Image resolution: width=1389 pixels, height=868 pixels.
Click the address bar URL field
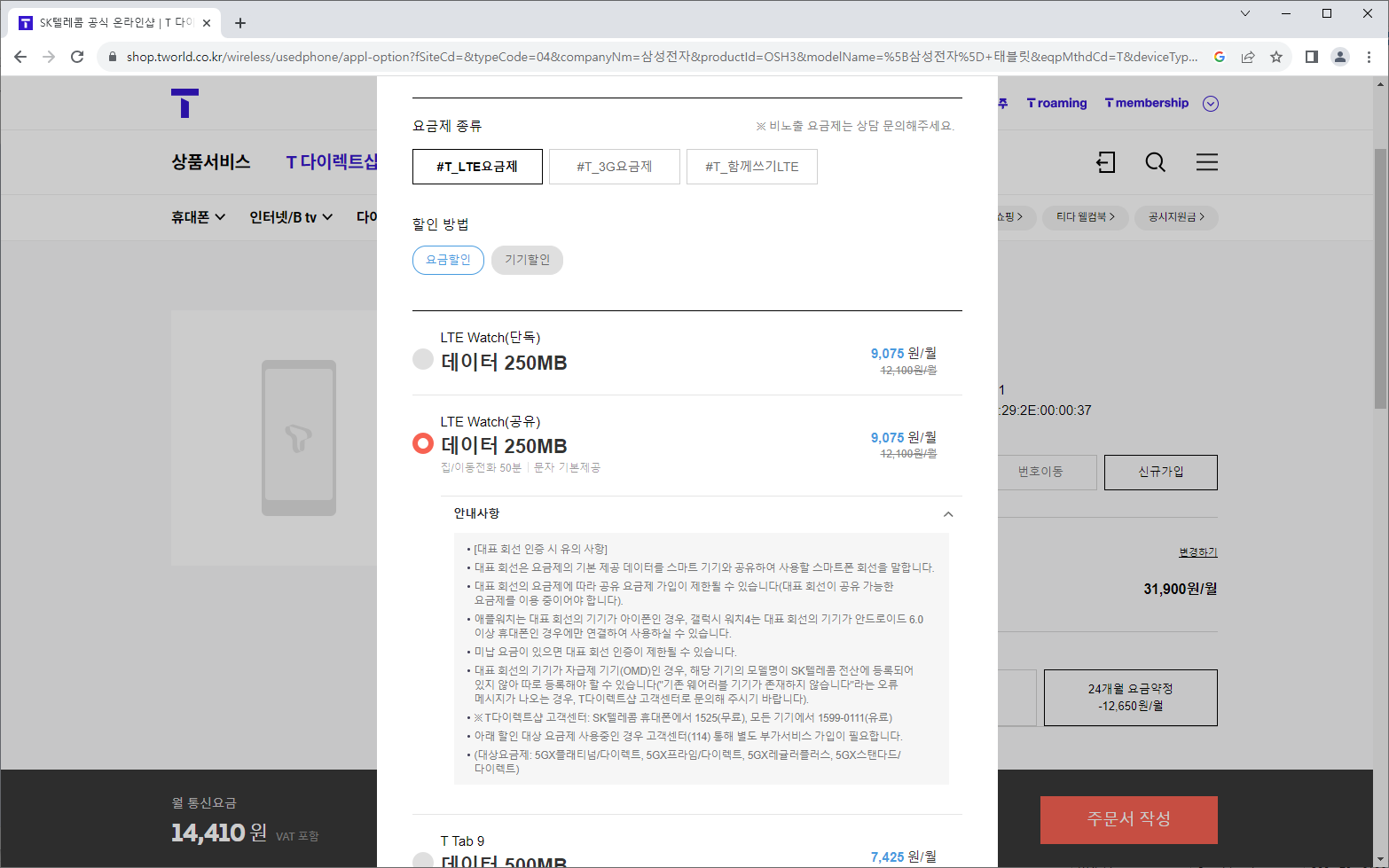661,57
